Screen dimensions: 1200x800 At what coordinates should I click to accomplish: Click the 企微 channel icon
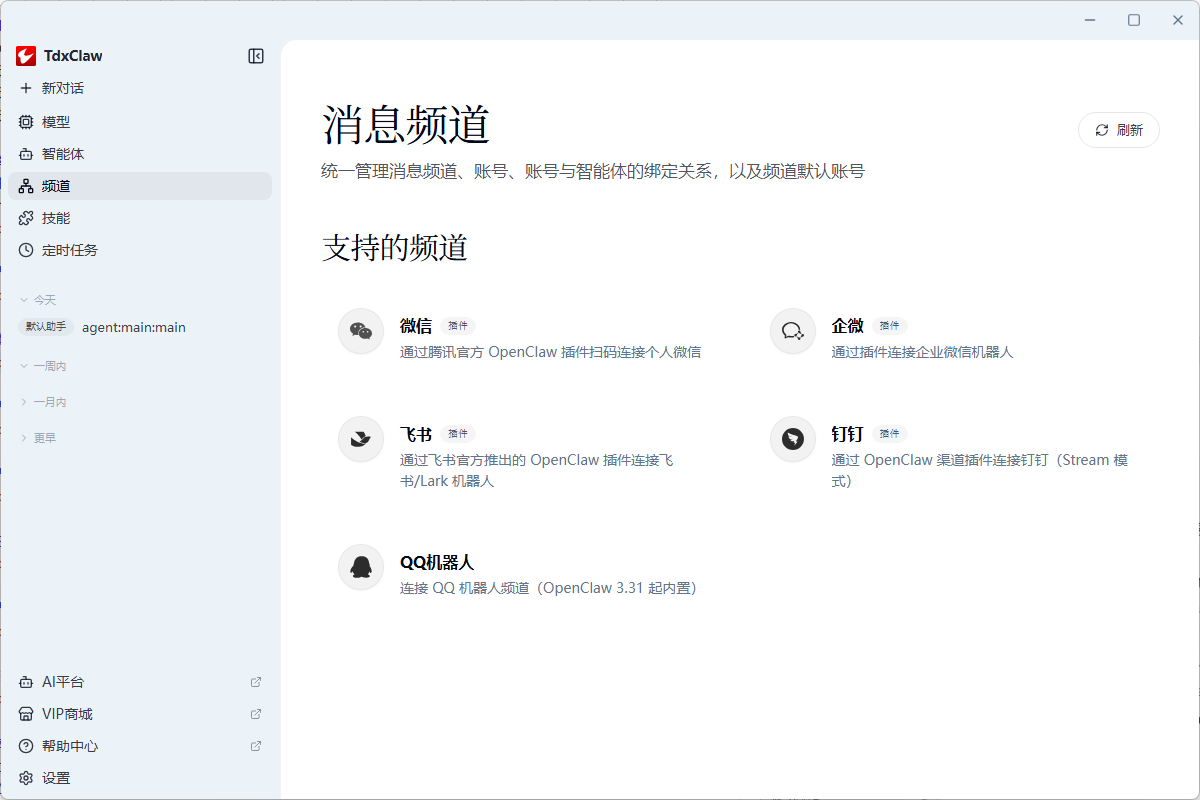pyautogui.click(x=793, y=331)
